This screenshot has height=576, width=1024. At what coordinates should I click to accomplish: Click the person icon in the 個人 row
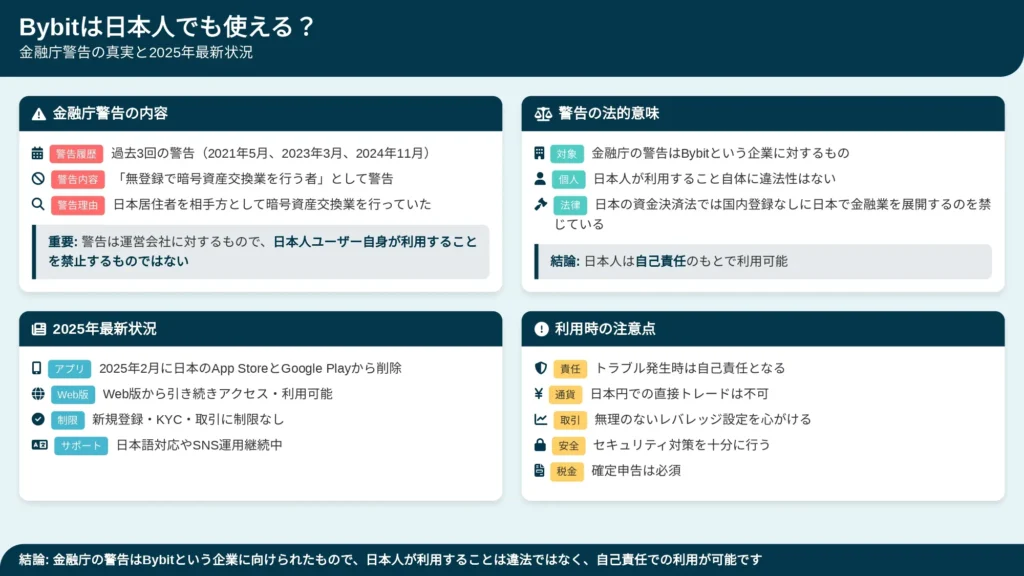point(539,178)
